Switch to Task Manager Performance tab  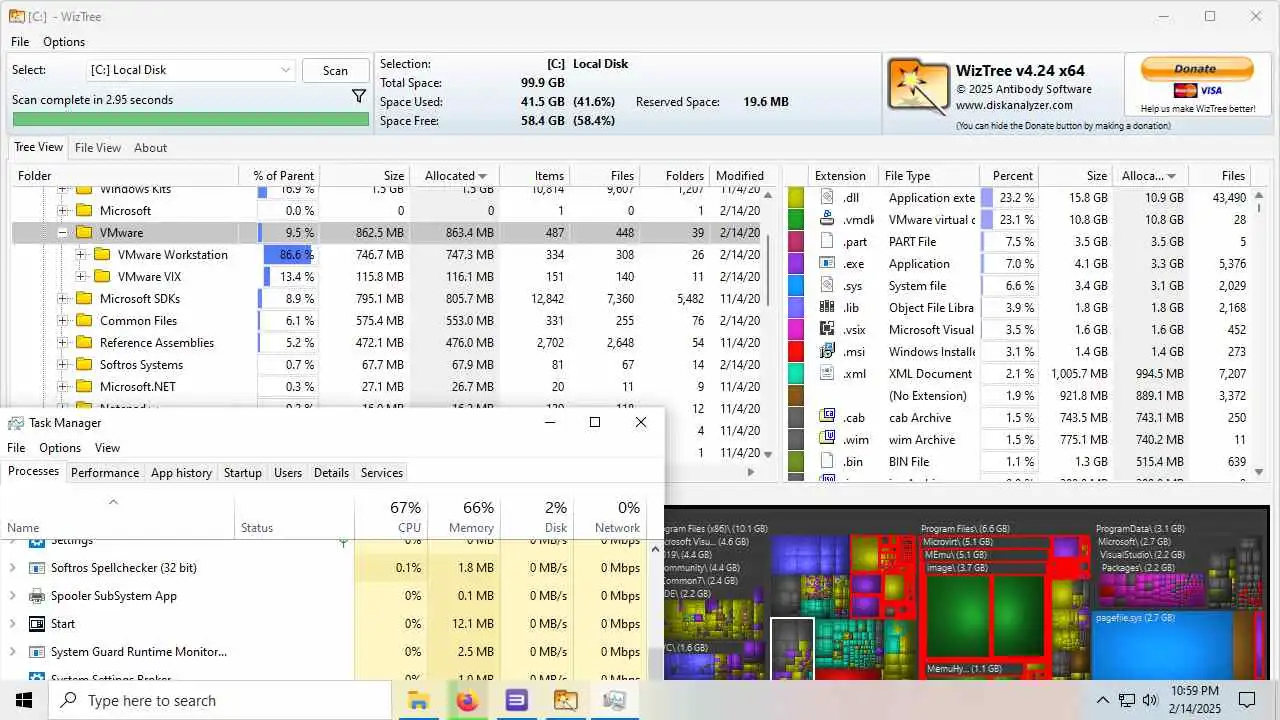point(105,473)
